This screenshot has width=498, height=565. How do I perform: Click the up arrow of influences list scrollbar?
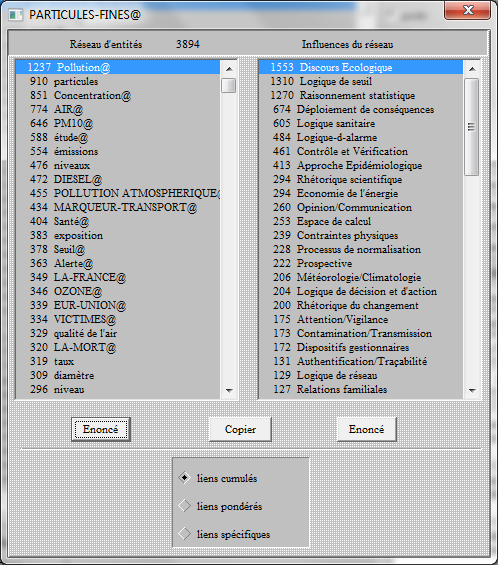point(472,68)
